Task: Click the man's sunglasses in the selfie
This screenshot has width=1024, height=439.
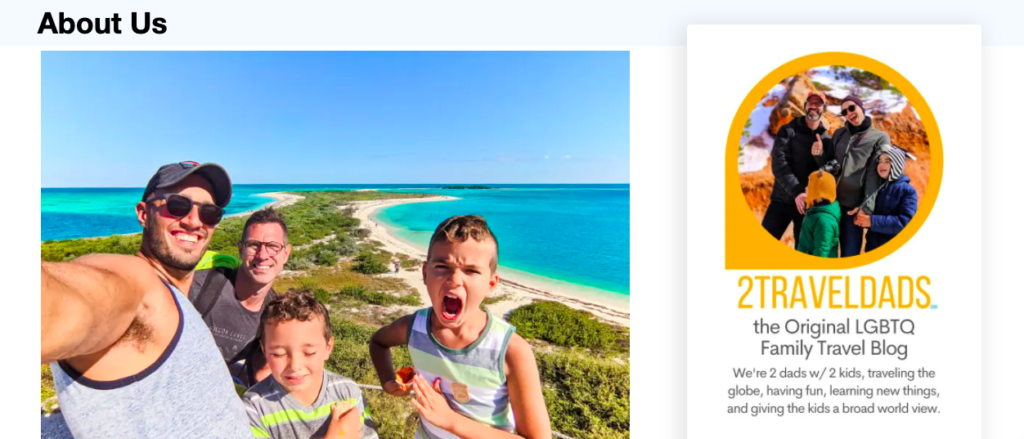Action: (185, 208)
